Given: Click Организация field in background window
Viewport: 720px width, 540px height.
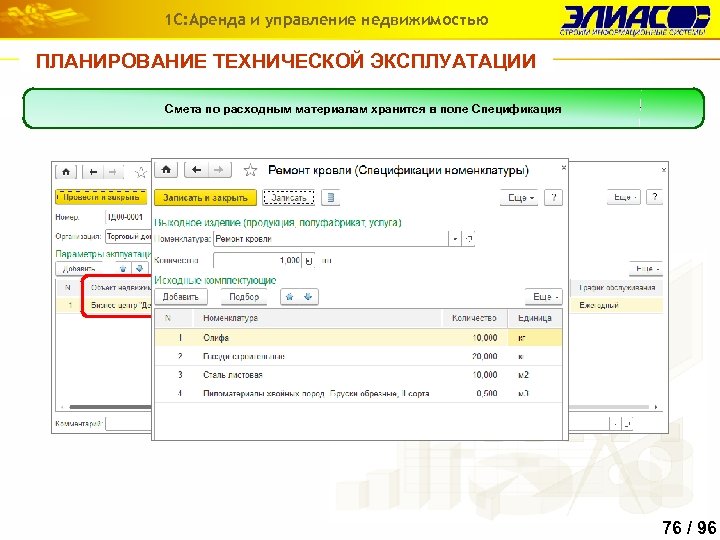Looking at the screenshot, I should [x=128, y=236].
